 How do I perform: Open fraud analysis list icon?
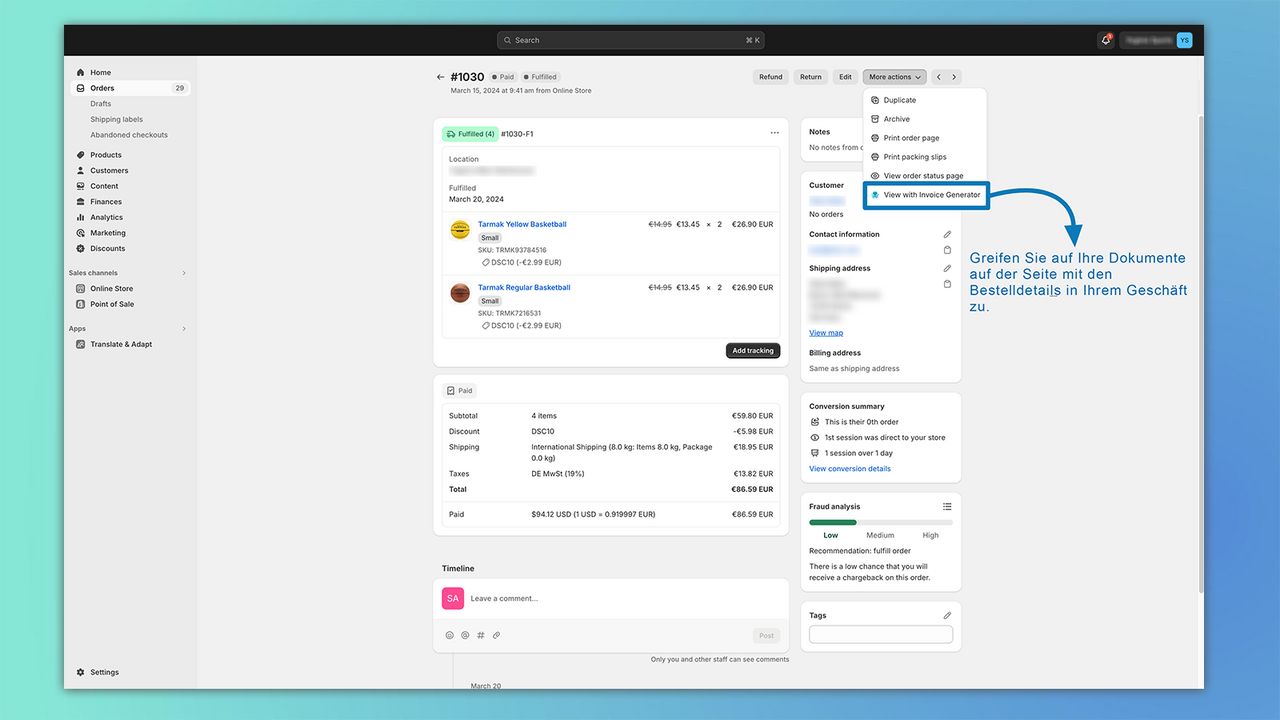pos(947,507)
